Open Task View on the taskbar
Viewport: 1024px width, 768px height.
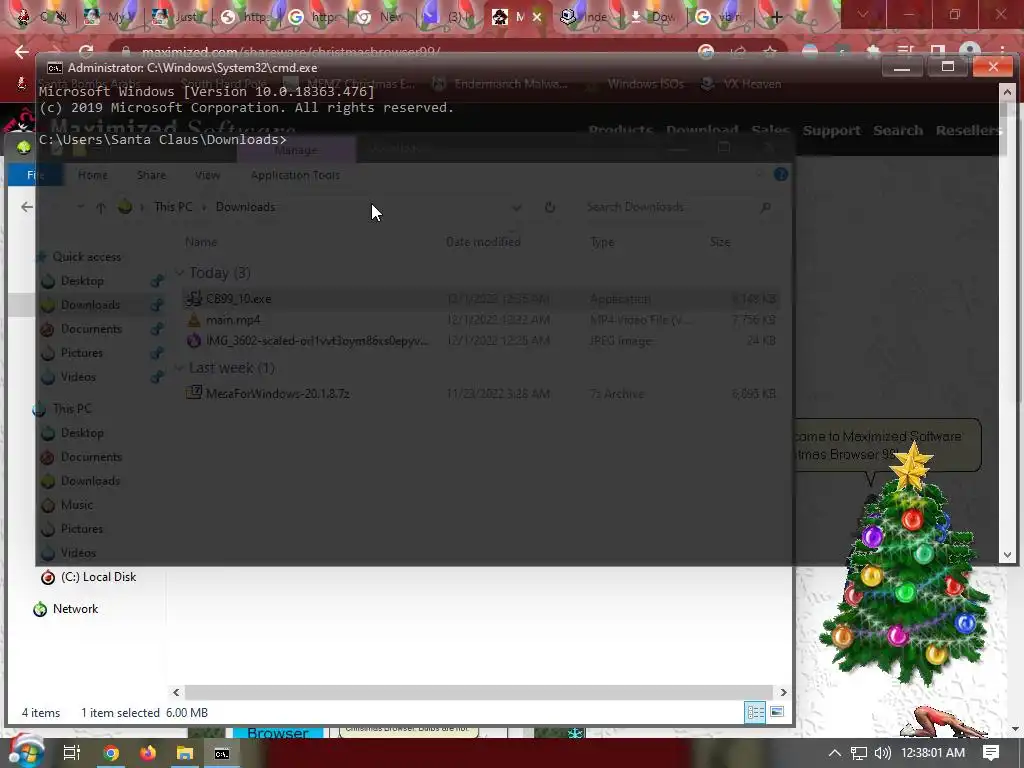(71, 753)
